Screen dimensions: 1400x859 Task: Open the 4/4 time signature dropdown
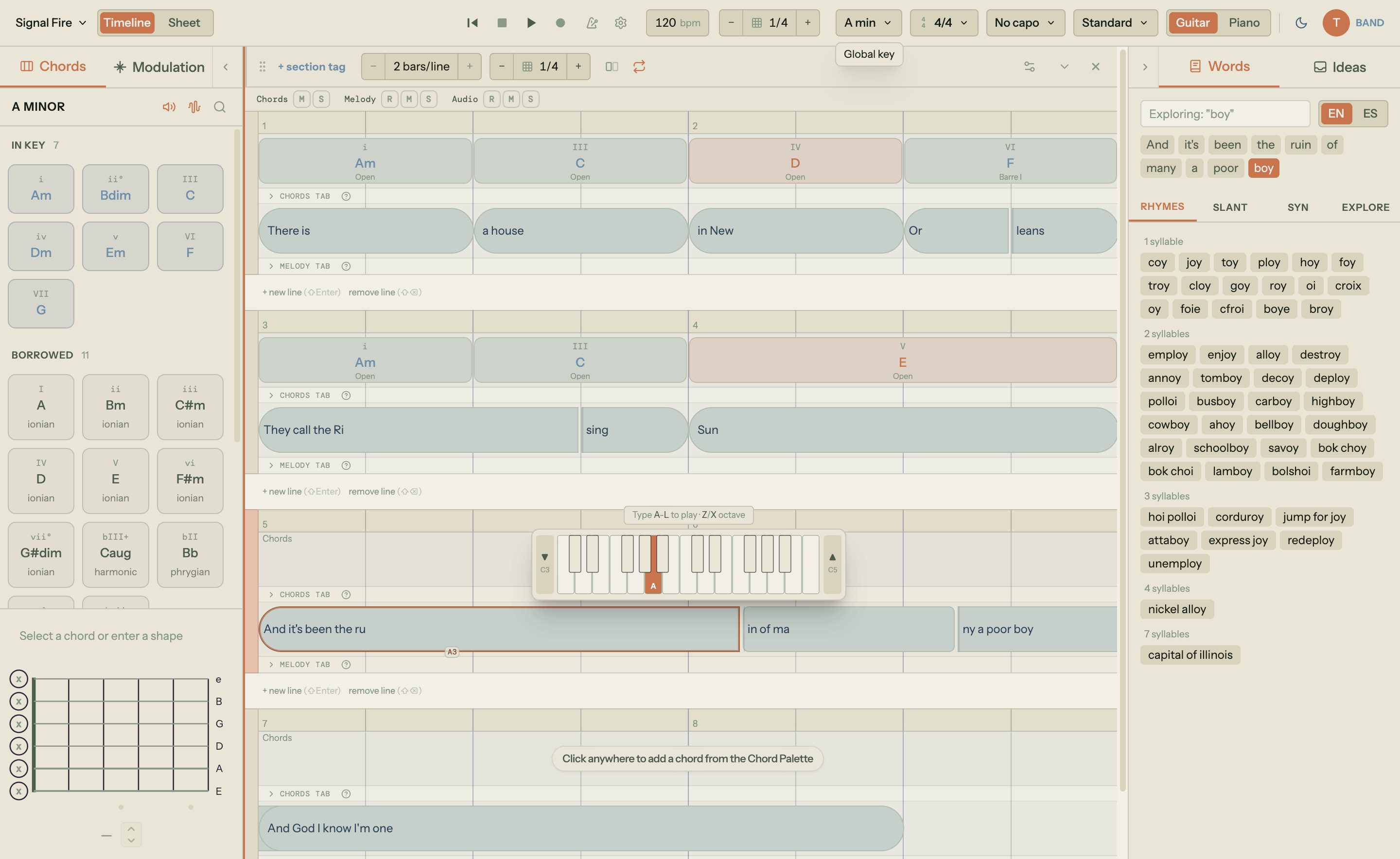944,23
